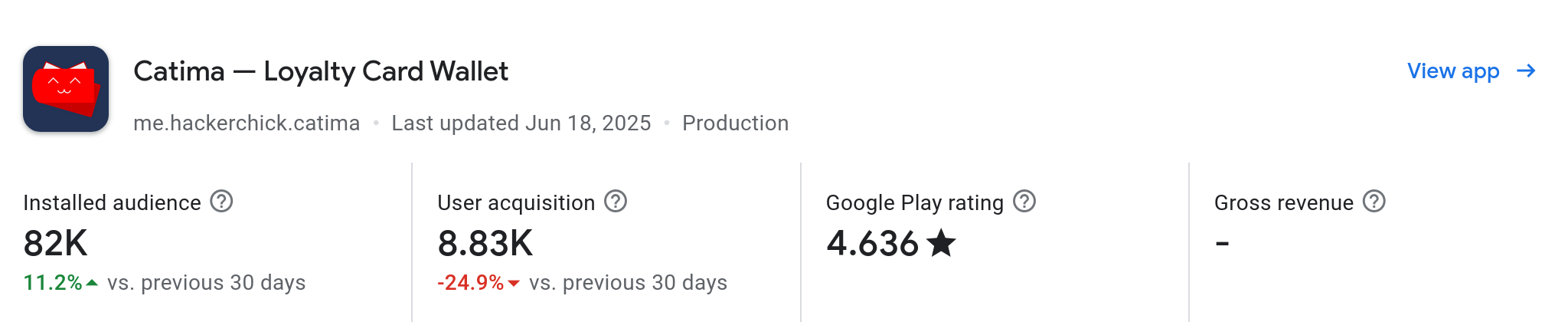Open help for Gross revenue metric

point(1374,202)
